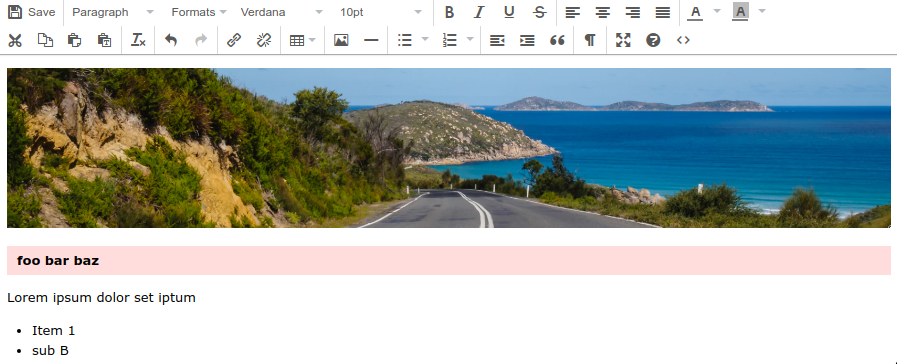Open the Table menu dropdown
This screenshot has width=897, height=364.
click(x=303, y=40)
